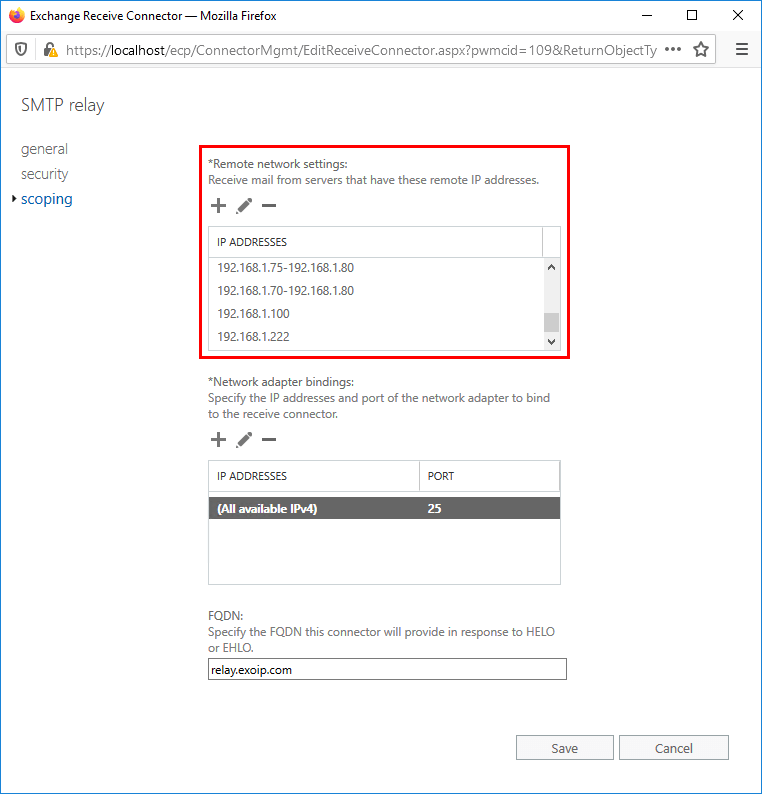This screenshot has height=794, width=762.
Task: Open the page actions ellipsis menu
Action: click(x=673, y=49)
